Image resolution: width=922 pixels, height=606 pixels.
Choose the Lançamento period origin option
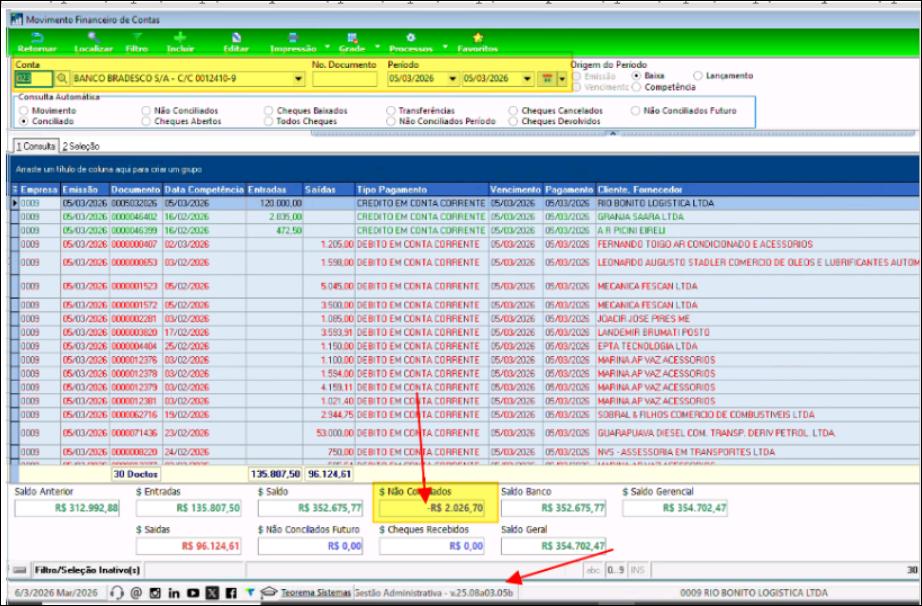(x=697, y=75)
